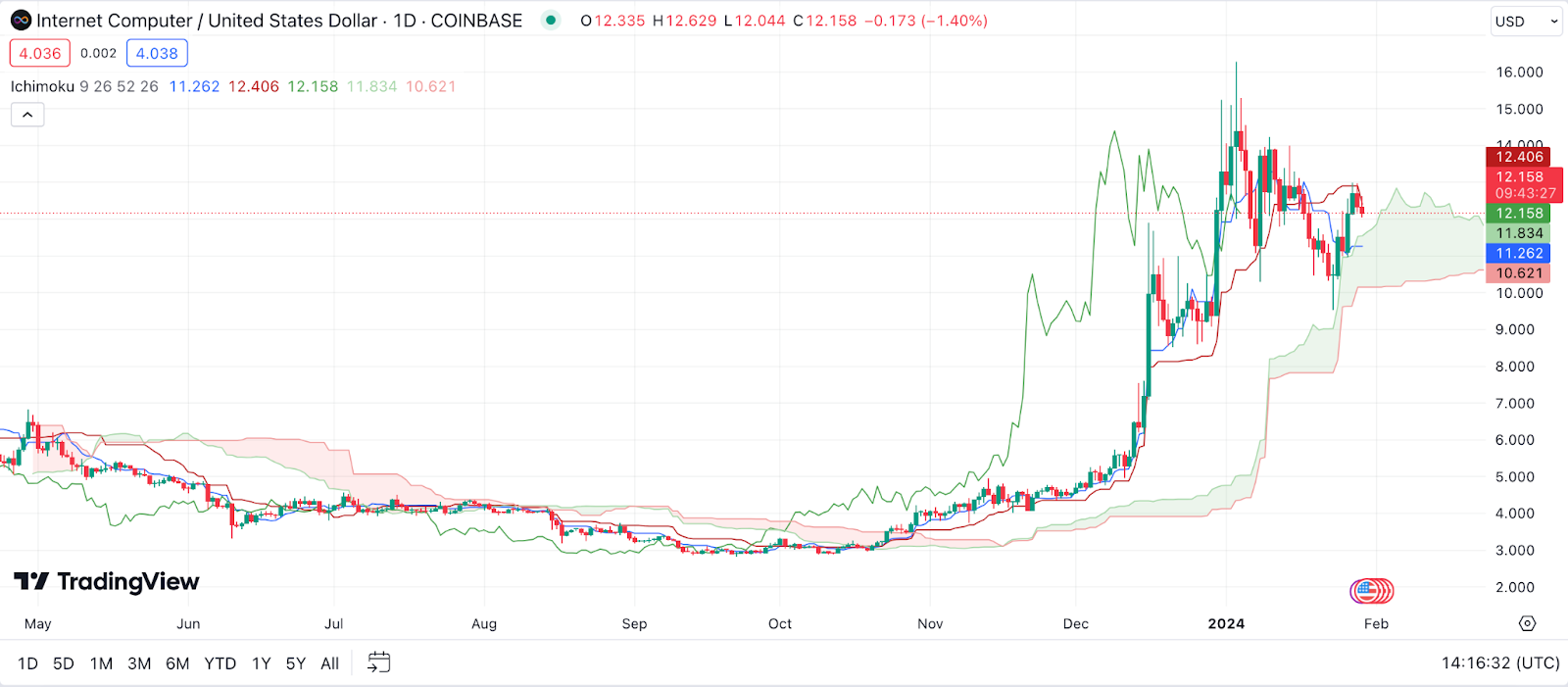
Task: Click the 11.262 blue price label on axis
Action: tap(1518, 253)
